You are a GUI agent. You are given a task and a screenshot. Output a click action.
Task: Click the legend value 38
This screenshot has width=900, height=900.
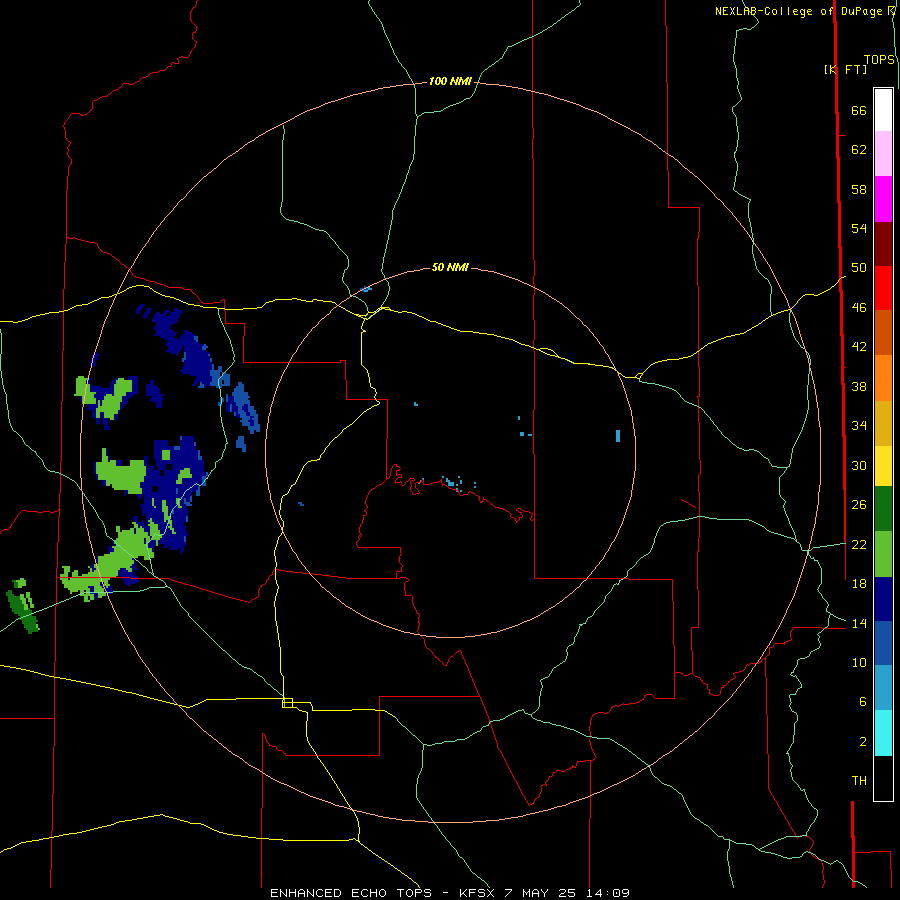(859, 386)
